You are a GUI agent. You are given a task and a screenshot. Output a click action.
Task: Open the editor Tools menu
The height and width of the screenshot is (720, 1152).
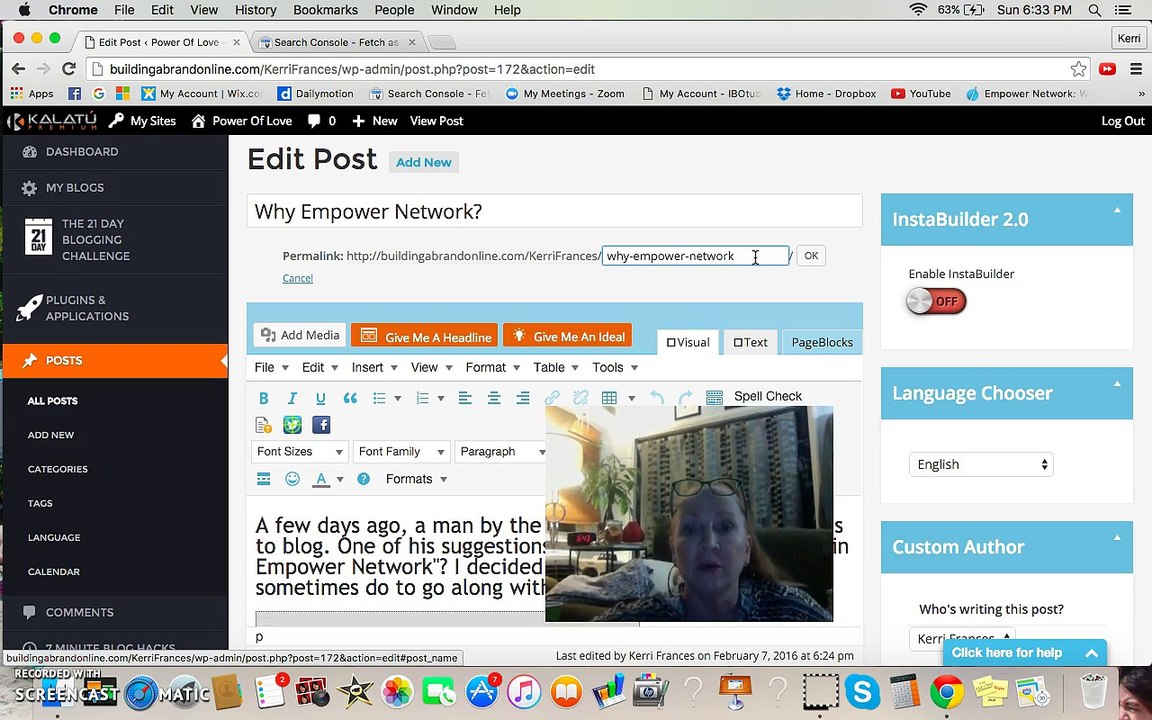point(615,367)
